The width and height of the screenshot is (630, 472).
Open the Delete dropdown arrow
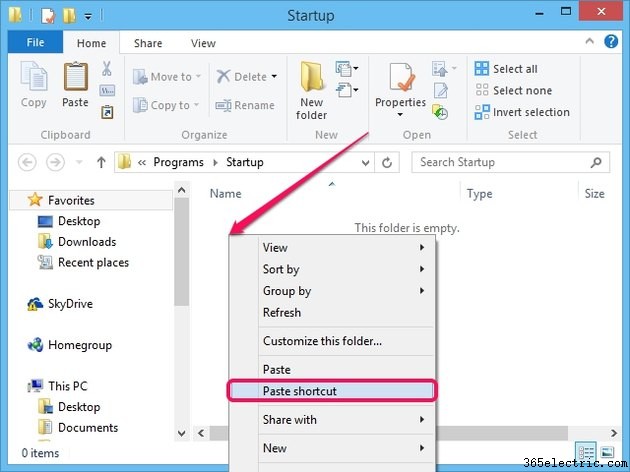pyautogui.click(x=274, y=76)
